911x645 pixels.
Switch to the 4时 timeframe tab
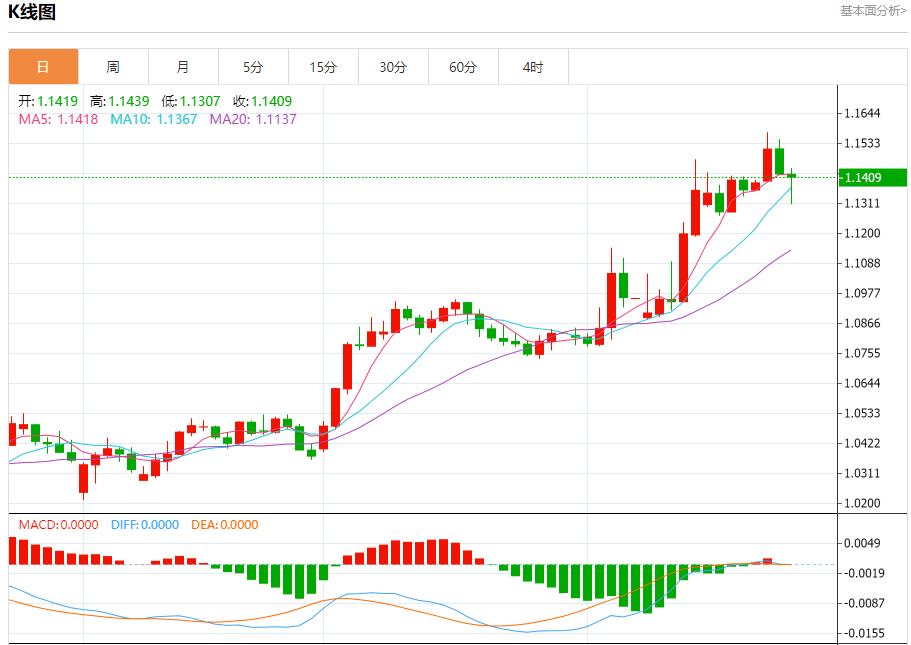533,67
